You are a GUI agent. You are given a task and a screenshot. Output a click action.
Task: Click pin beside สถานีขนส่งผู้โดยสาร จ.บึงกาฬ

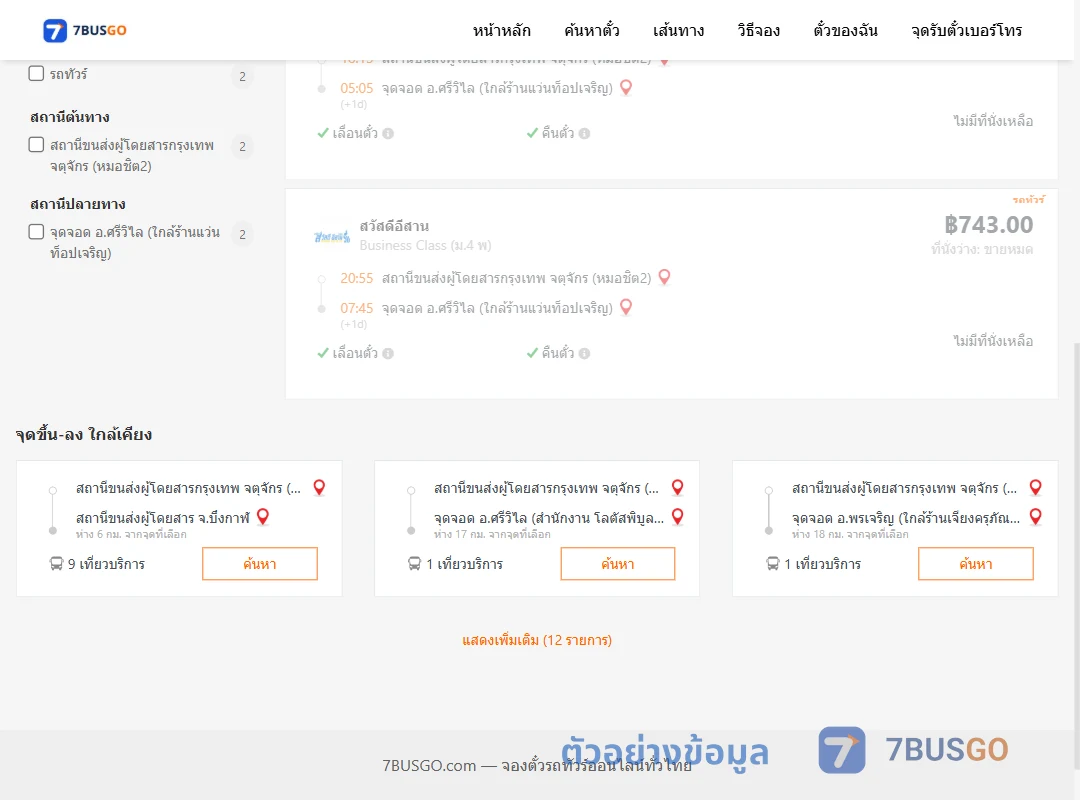click(263, 516)
